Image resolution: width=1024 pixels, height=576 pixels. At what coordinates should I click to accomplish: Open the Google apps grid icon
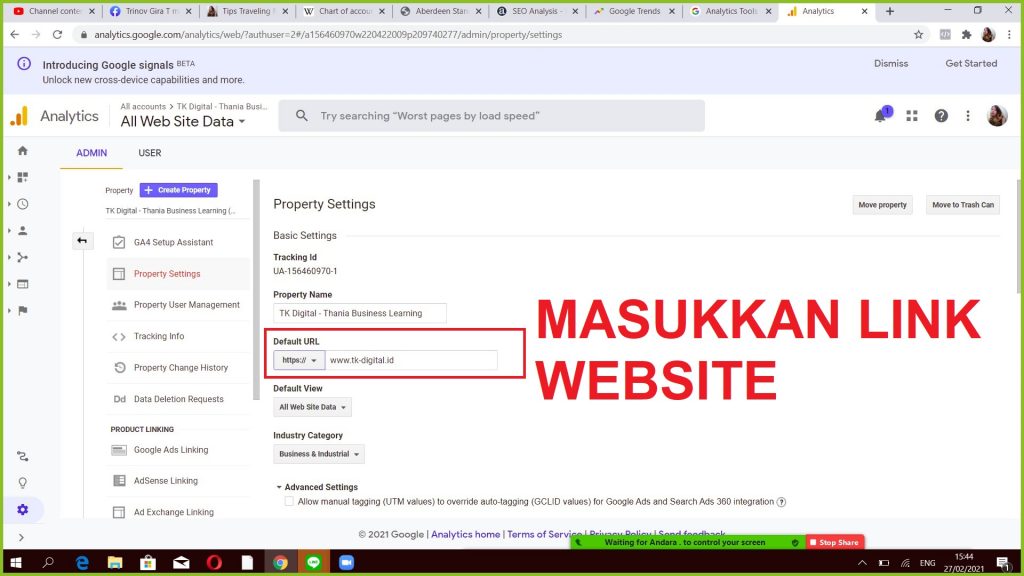click(x=912, y=116)
